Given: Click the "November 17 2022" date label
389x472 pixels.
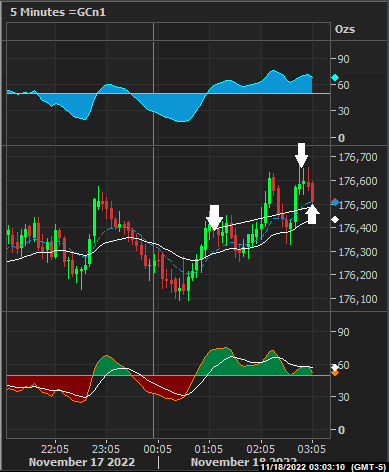Looking at the screenshot, I should click(x=82, y=462).
